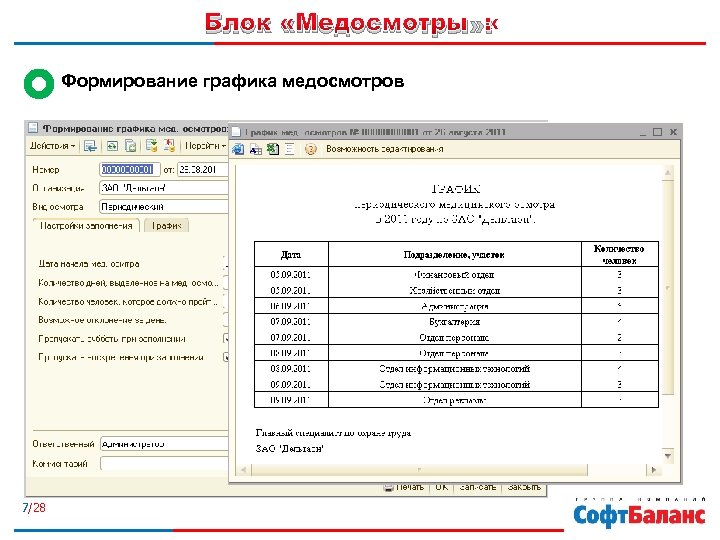720x540 pixels.
Task: Click the unpost document icon with red arrow
Action: click(169, 146)
